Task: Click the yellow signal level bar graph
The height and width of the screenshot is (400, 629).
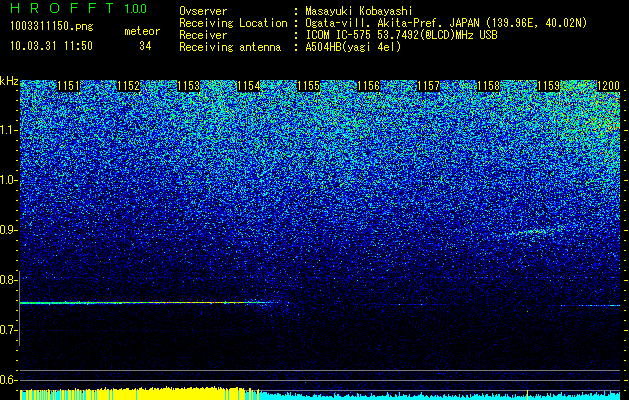Action: (x=138, y=394)
